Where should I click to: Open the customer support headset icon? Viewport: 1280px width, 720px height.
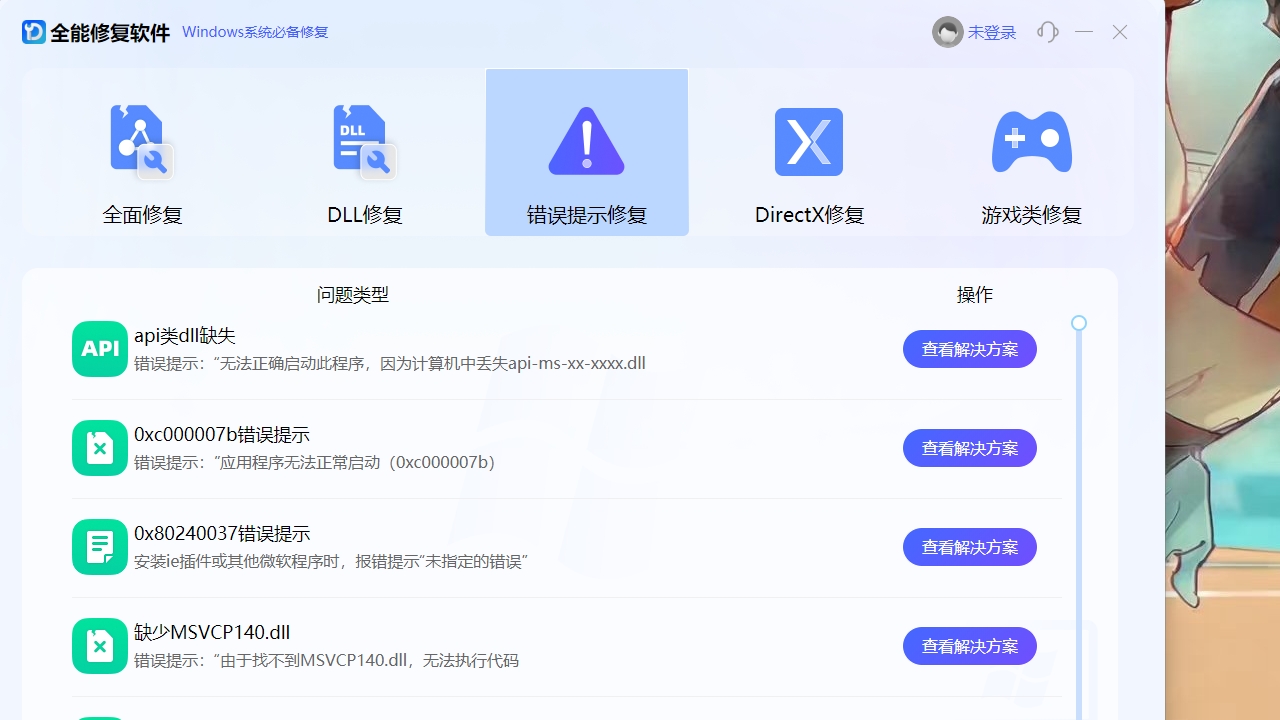(x=1047, y=32)
